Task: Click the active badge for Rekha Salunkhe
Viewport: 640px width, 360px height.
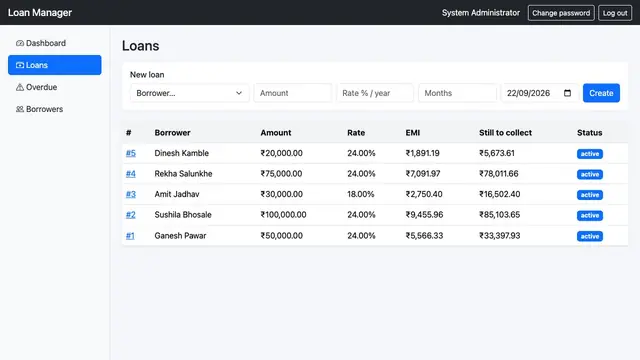Action: [x=590, y=174]
